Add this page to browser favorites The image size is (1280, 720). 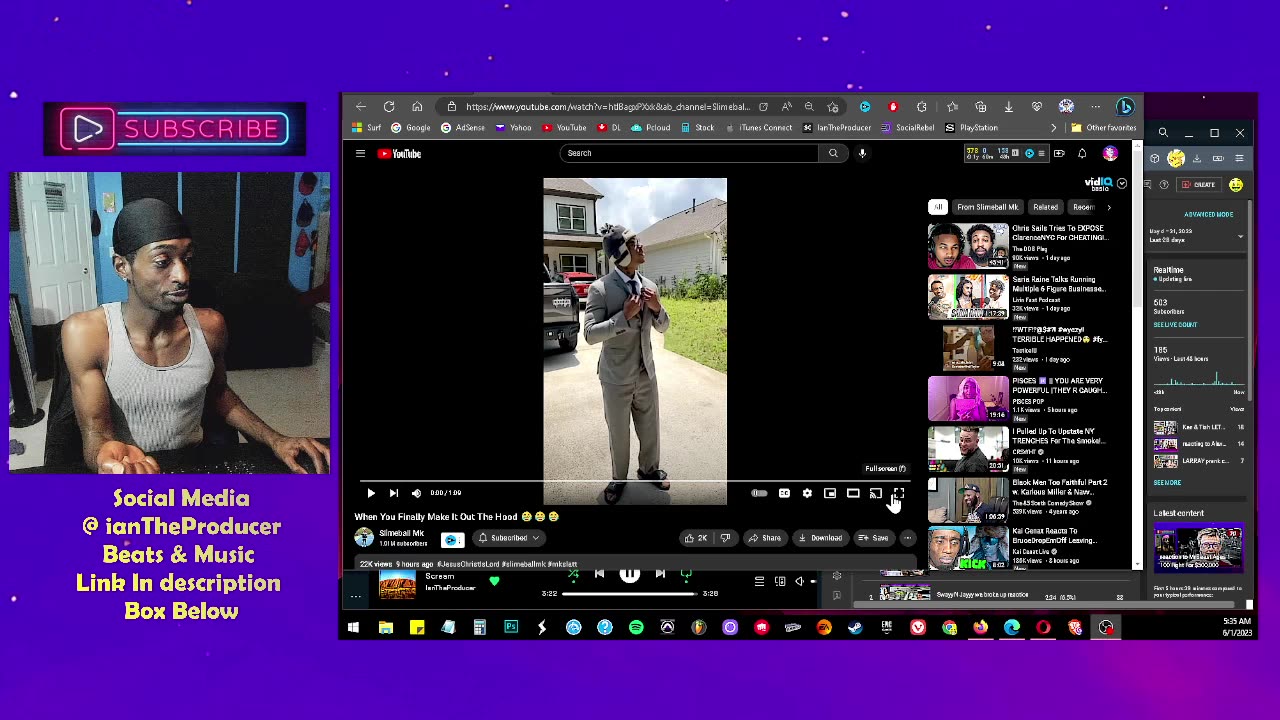point(833,107)
